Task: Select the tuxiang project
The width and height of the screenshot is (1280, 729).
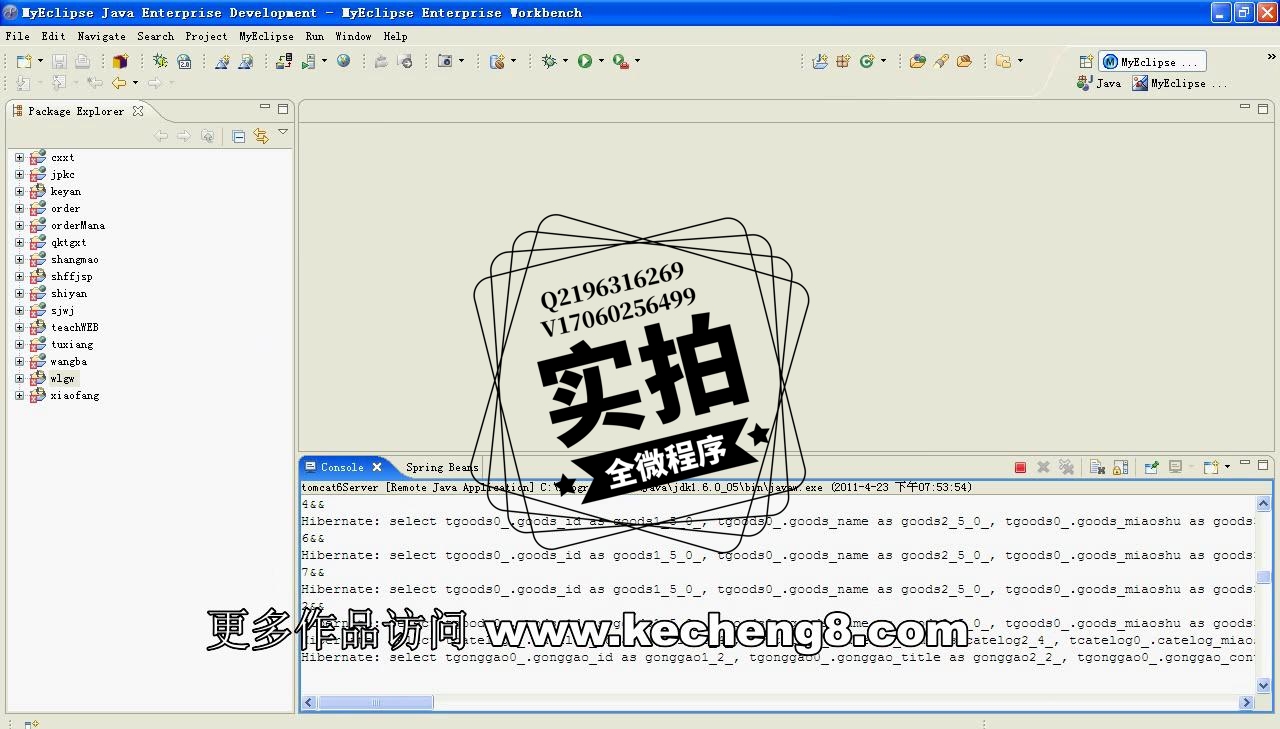Action: tap(72, 345)
